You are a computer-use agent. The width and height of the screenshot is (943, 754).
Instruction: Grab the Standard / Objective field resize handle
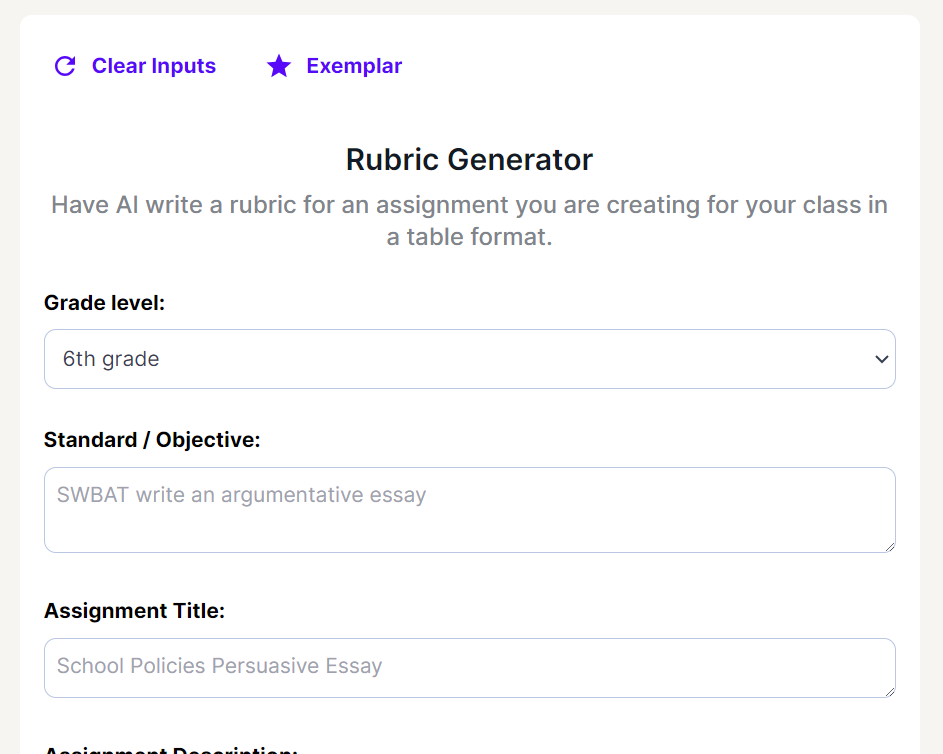(889, 546)
